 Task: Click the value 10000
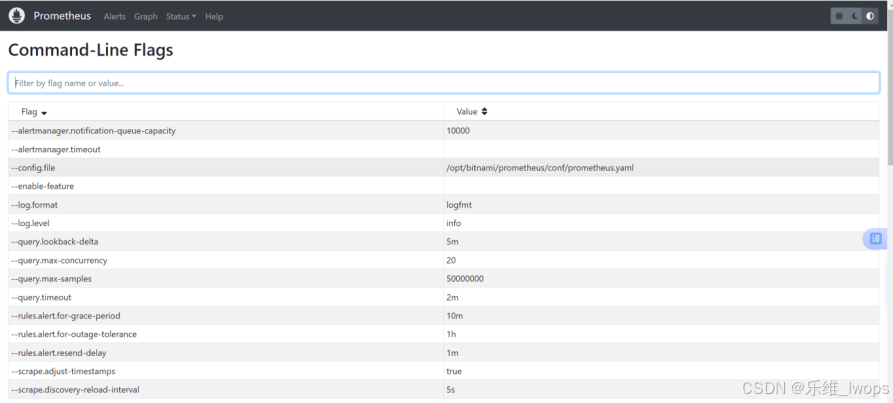[458, 131]
